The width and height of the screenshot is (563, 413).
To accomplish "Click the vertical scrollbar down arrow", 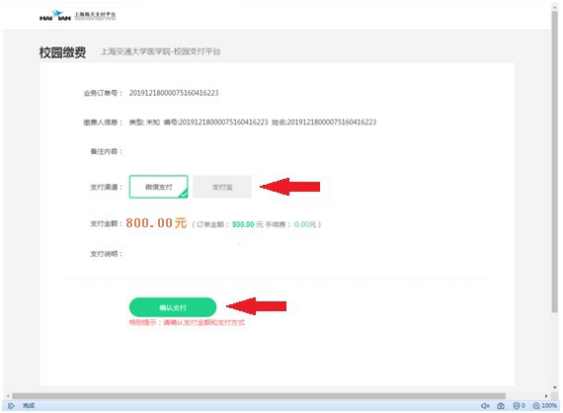I will pos(555,388).
